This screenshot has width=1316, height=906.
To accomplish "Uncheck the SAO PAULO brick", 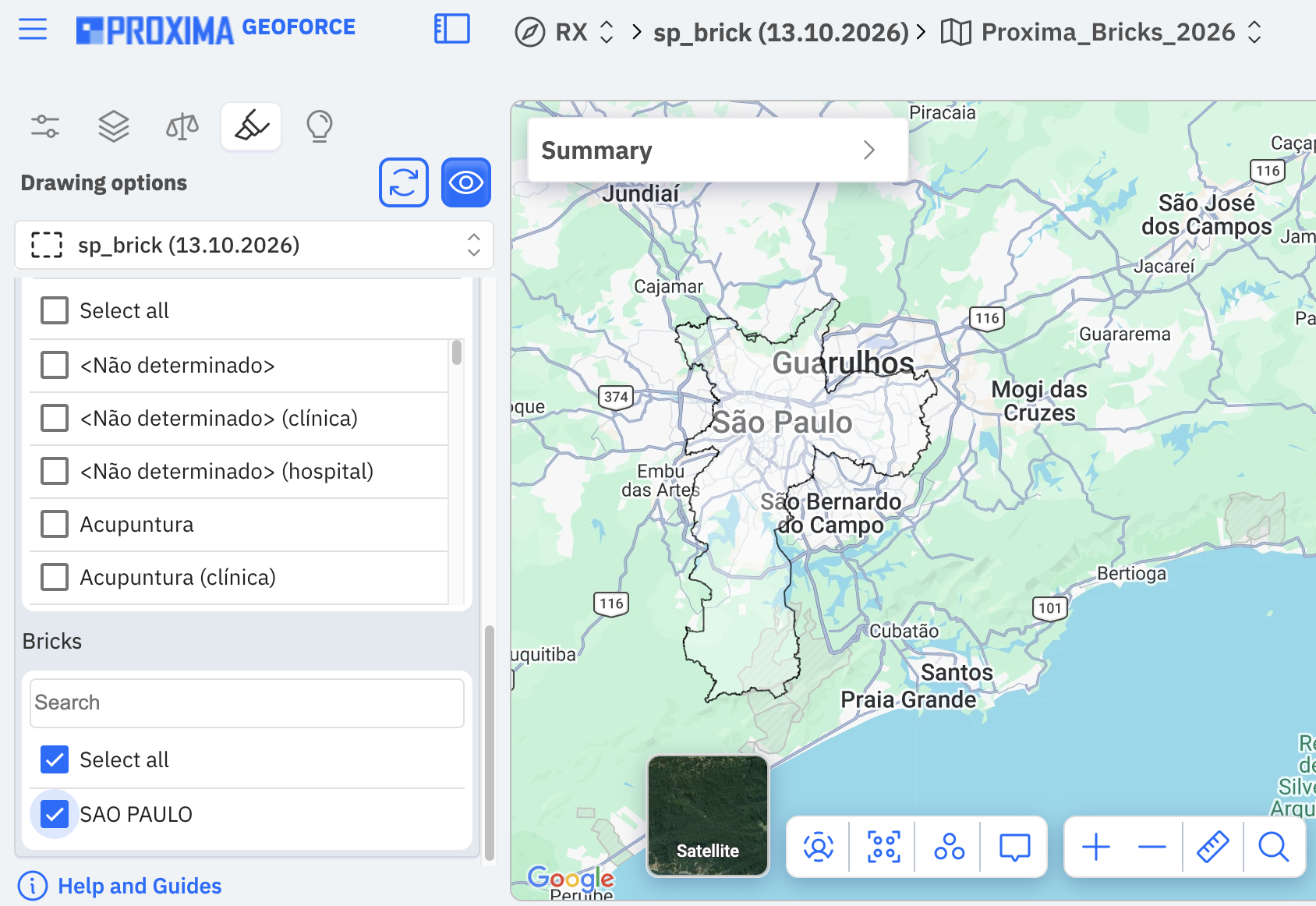I will [x=55, y=814].
